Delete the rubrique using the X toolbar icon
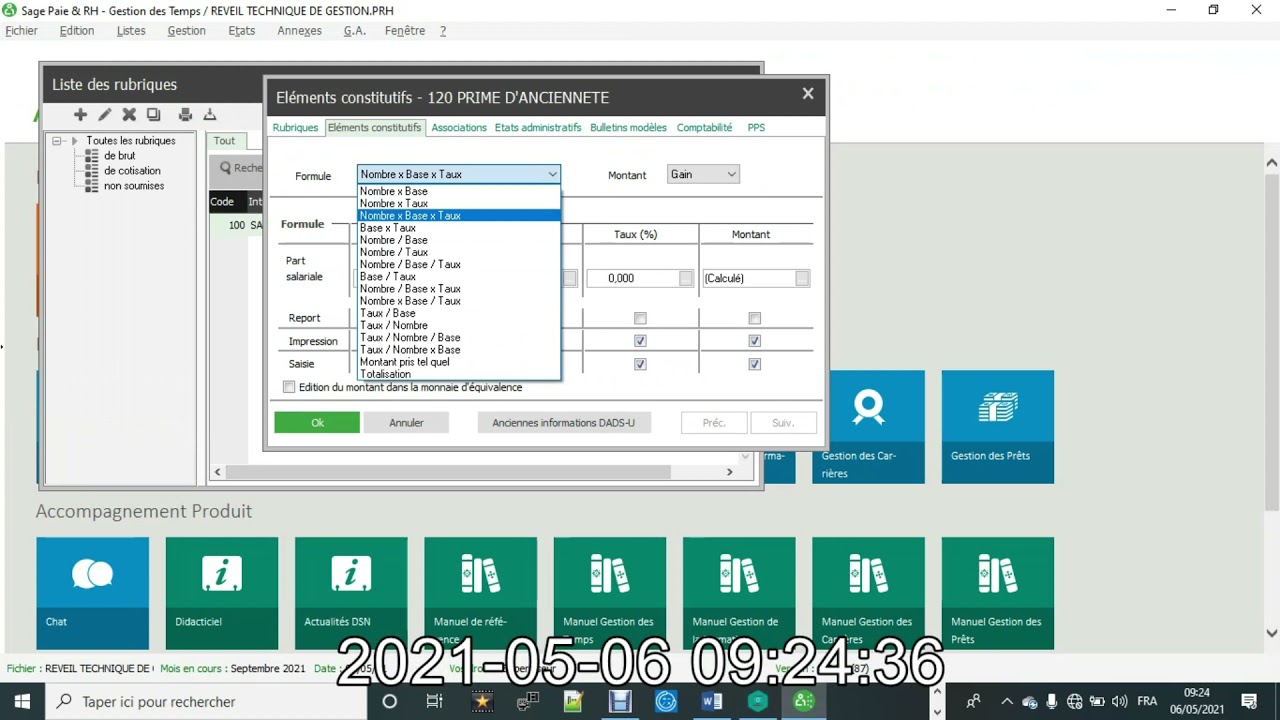 pos(129,115)
